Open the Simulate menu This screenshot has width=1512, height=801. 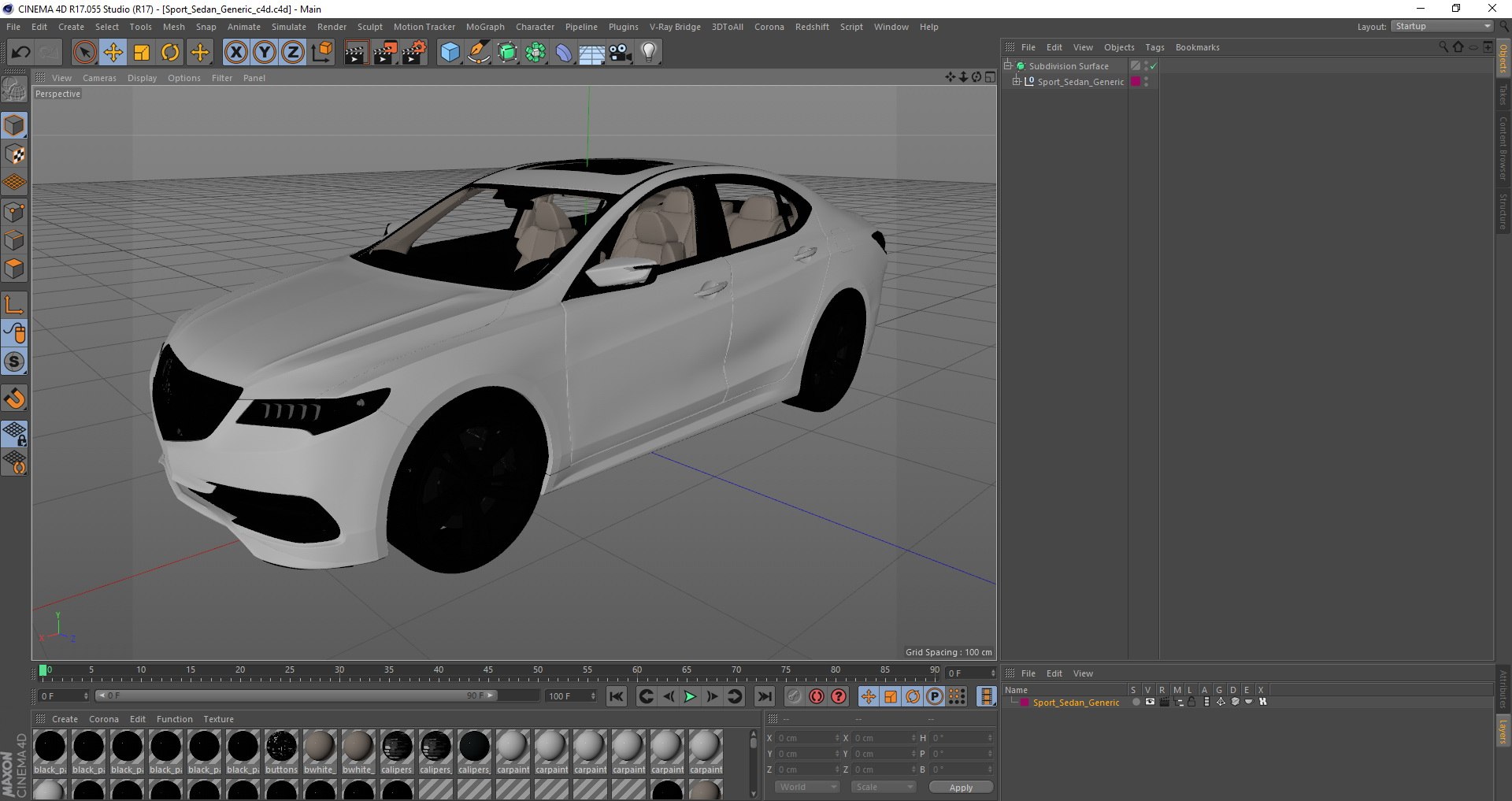pos(289,27)
